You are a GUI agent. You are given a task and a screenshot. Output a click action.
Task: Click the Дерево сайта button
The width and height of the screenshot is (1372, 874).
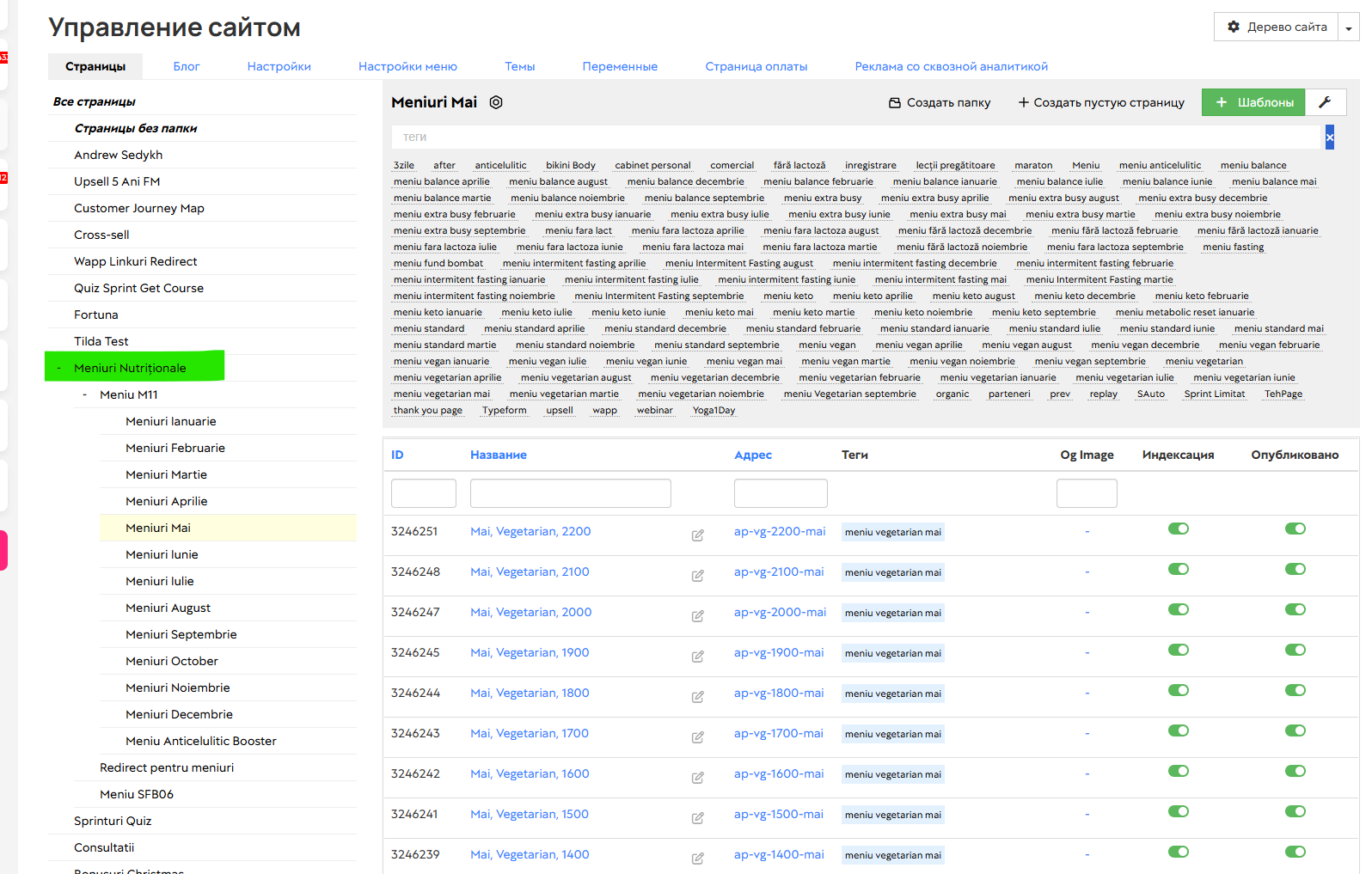pos(1277,28)
